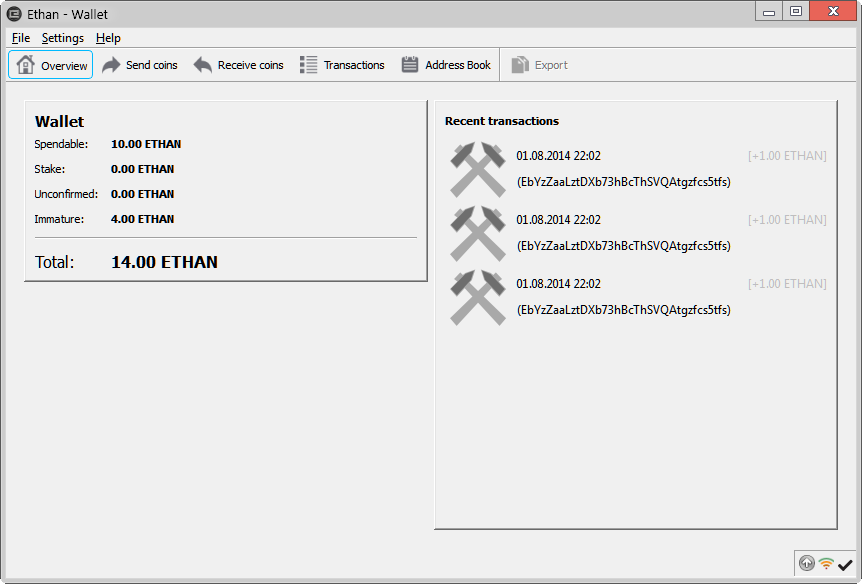Image resolution: width=862 pixels, height=584 pixels.
Task: Go to Send coins
Action: point(140,65)
